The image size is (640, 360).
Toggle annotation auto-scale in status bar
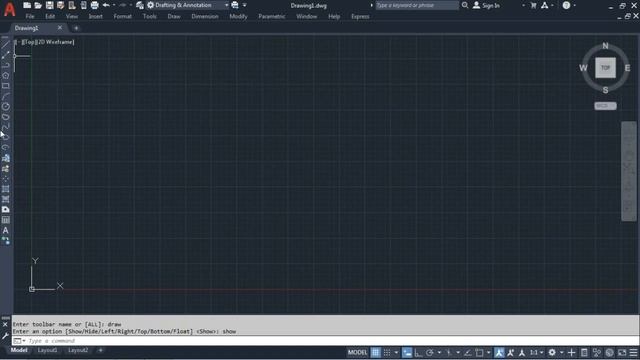[x=510, y=353]
